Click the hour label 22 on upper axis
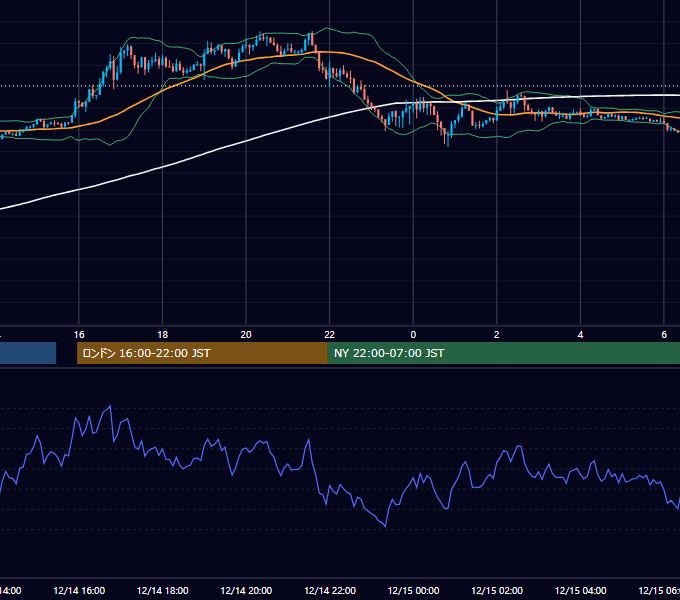The height and width of the screenshot is (600, 680). 330,335
